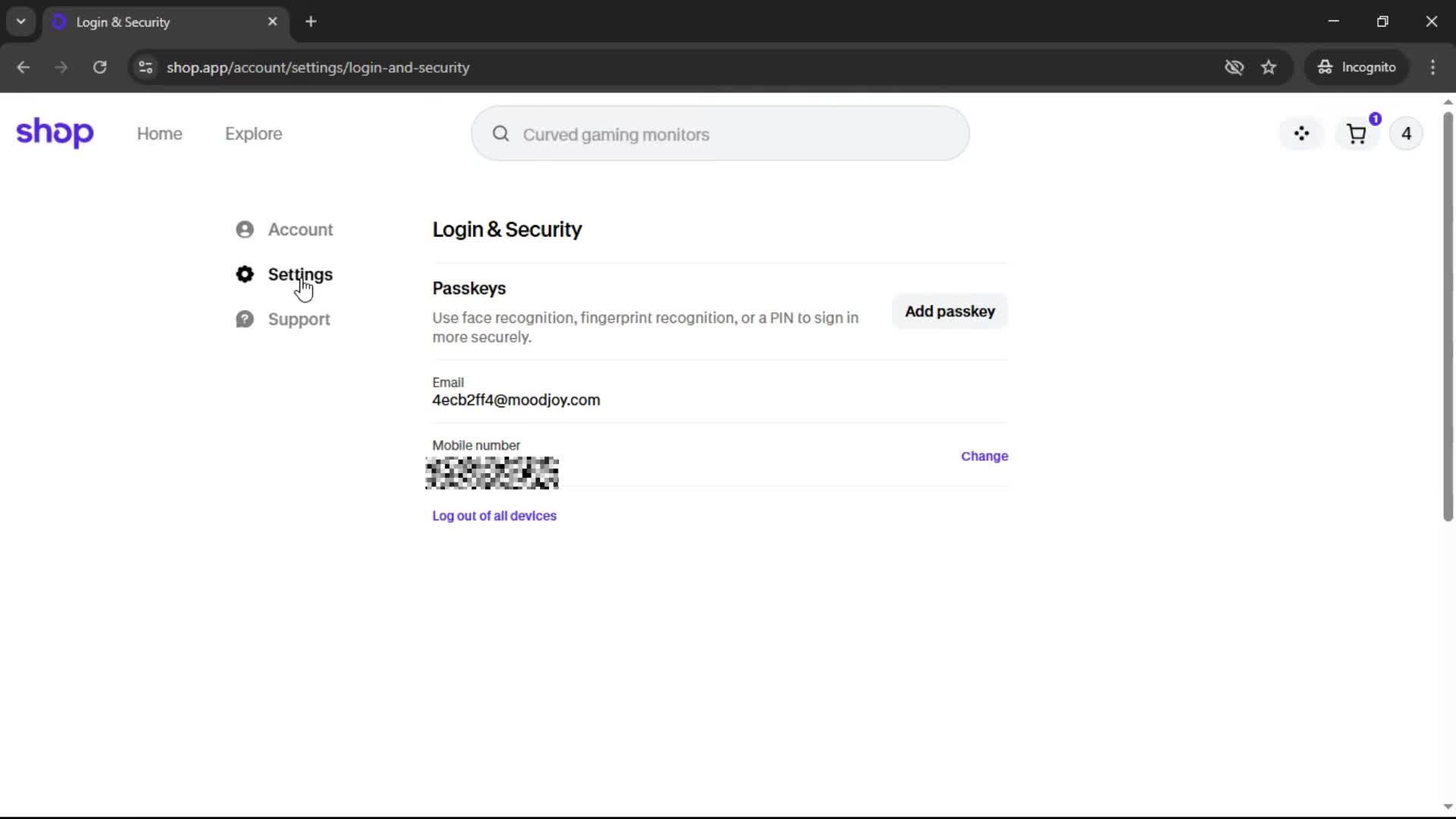
Task: Open Chrome's three-dot menu
Action: 1432,67
